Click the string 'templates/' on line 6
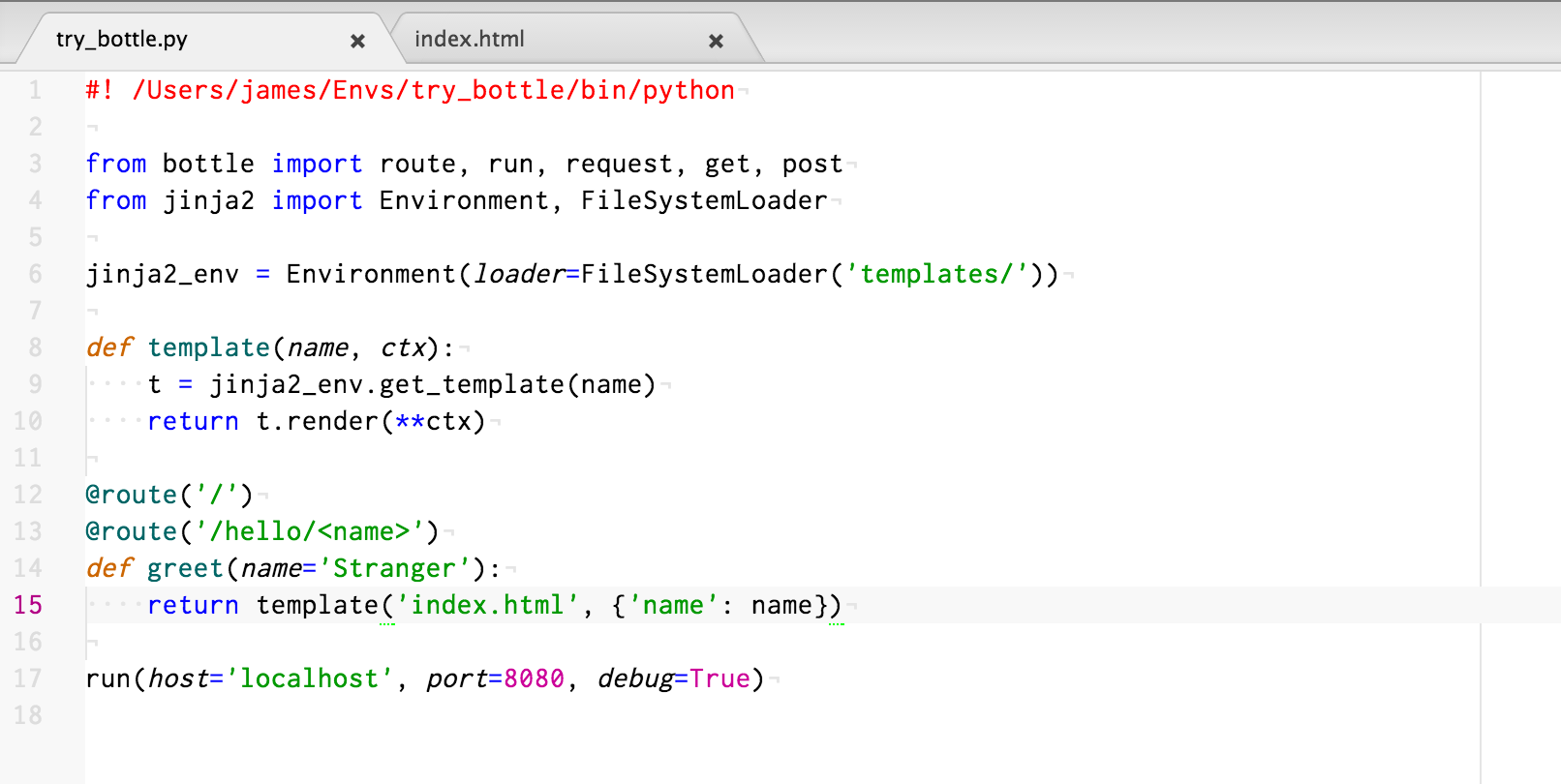This screenshot has height=784, width=1561. [937, 274]
